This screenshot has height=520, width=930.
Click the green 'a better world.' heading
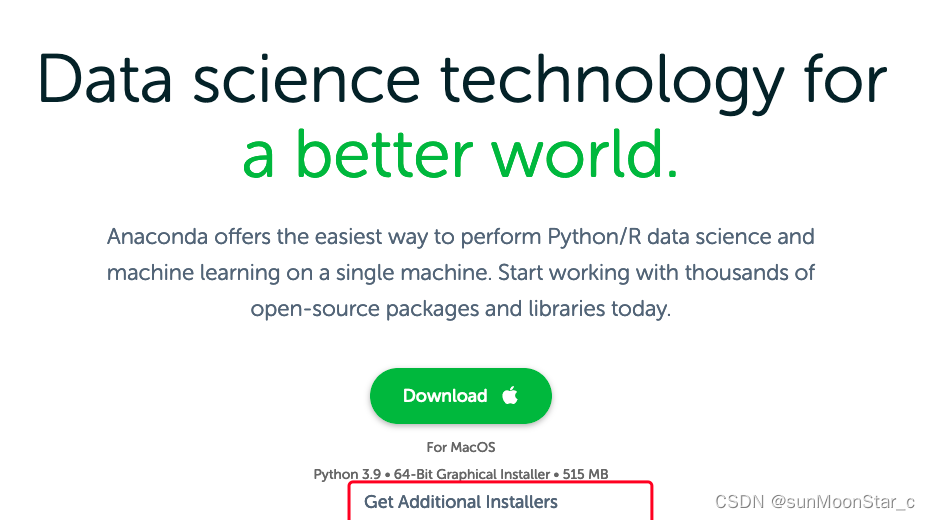coord(460,155)
